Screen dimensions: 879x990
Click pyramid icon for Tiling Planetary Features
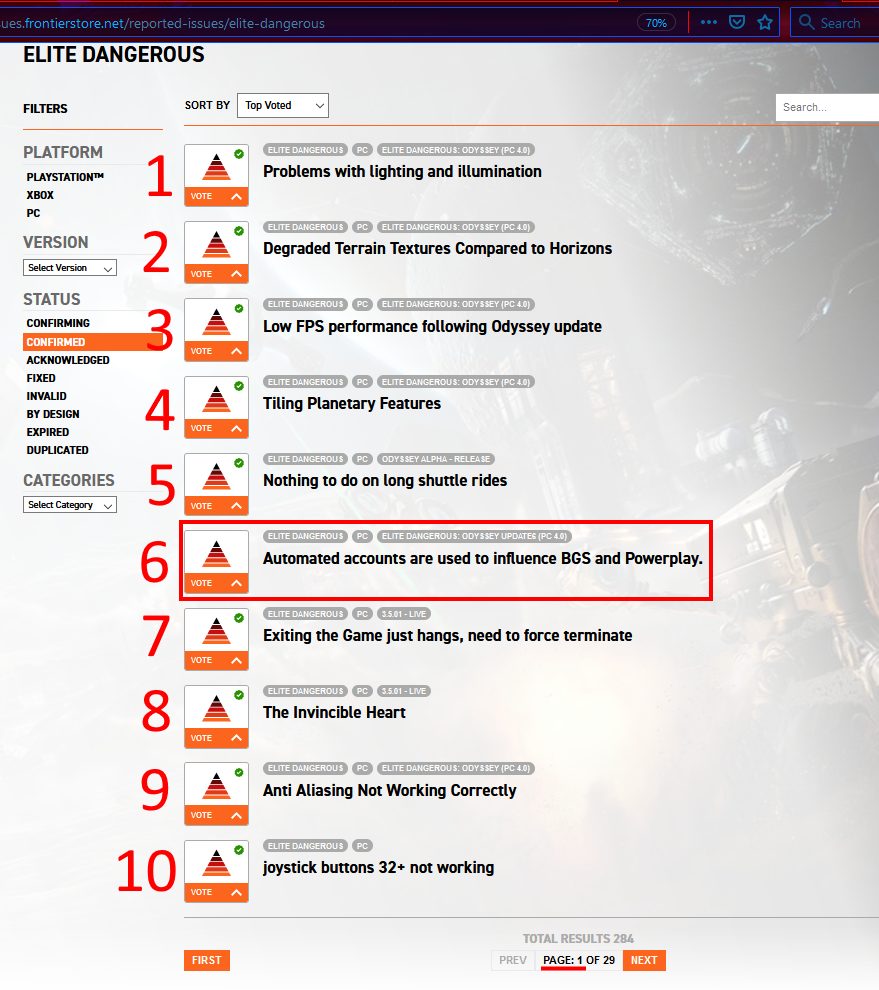coord(217,399)
